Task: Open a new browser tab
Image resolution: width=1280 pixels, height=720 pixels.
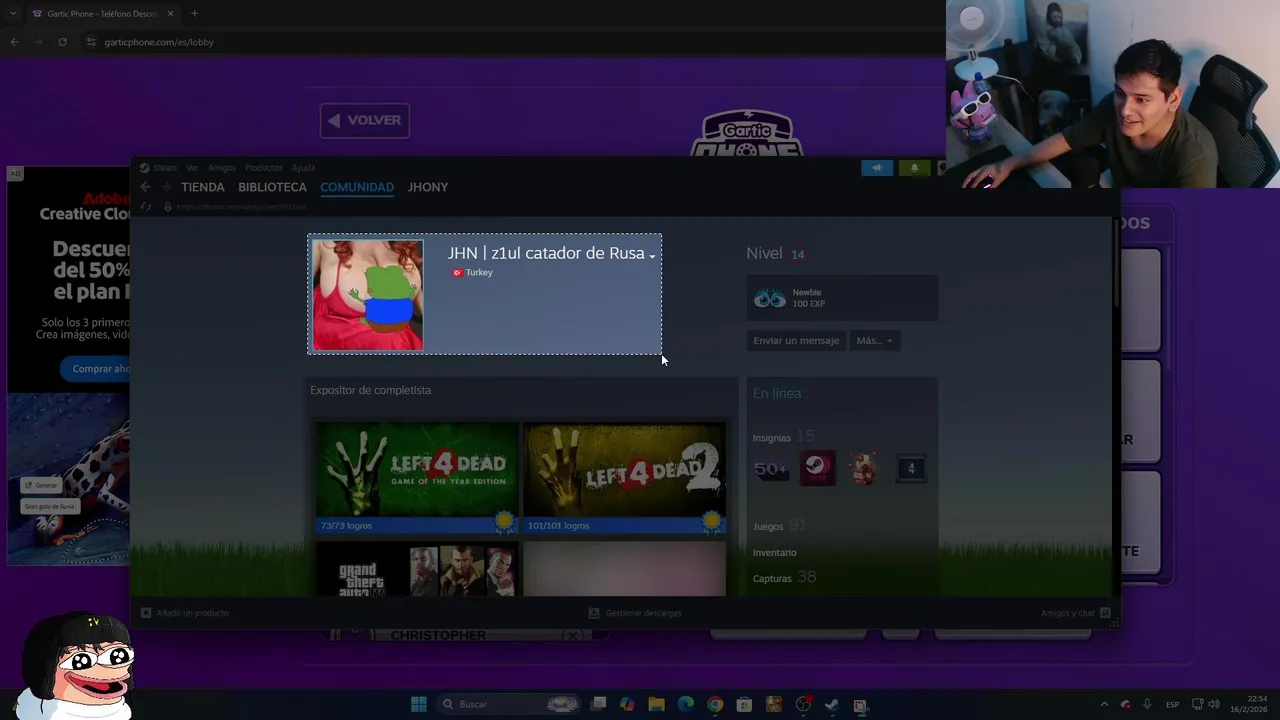Action: point(194,14)
